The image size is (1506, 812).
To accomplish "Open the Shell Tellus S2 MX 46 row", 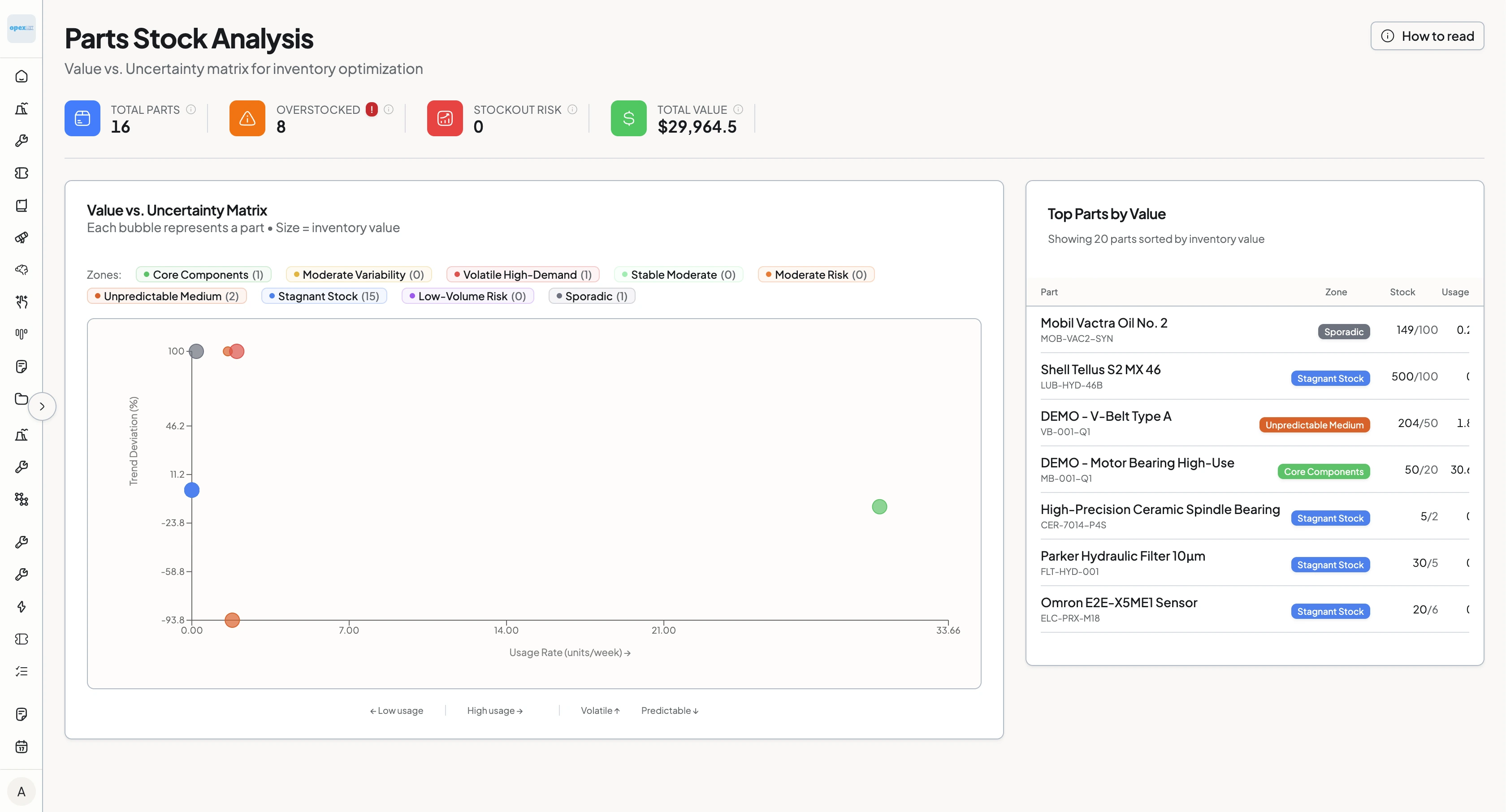I will [1255, 376].
